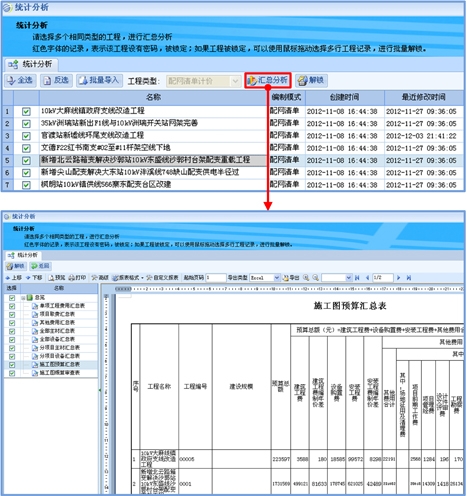467x496 pixels.
Task: Open the 导出类型 Excel dropdown
Action: (265, 278)
